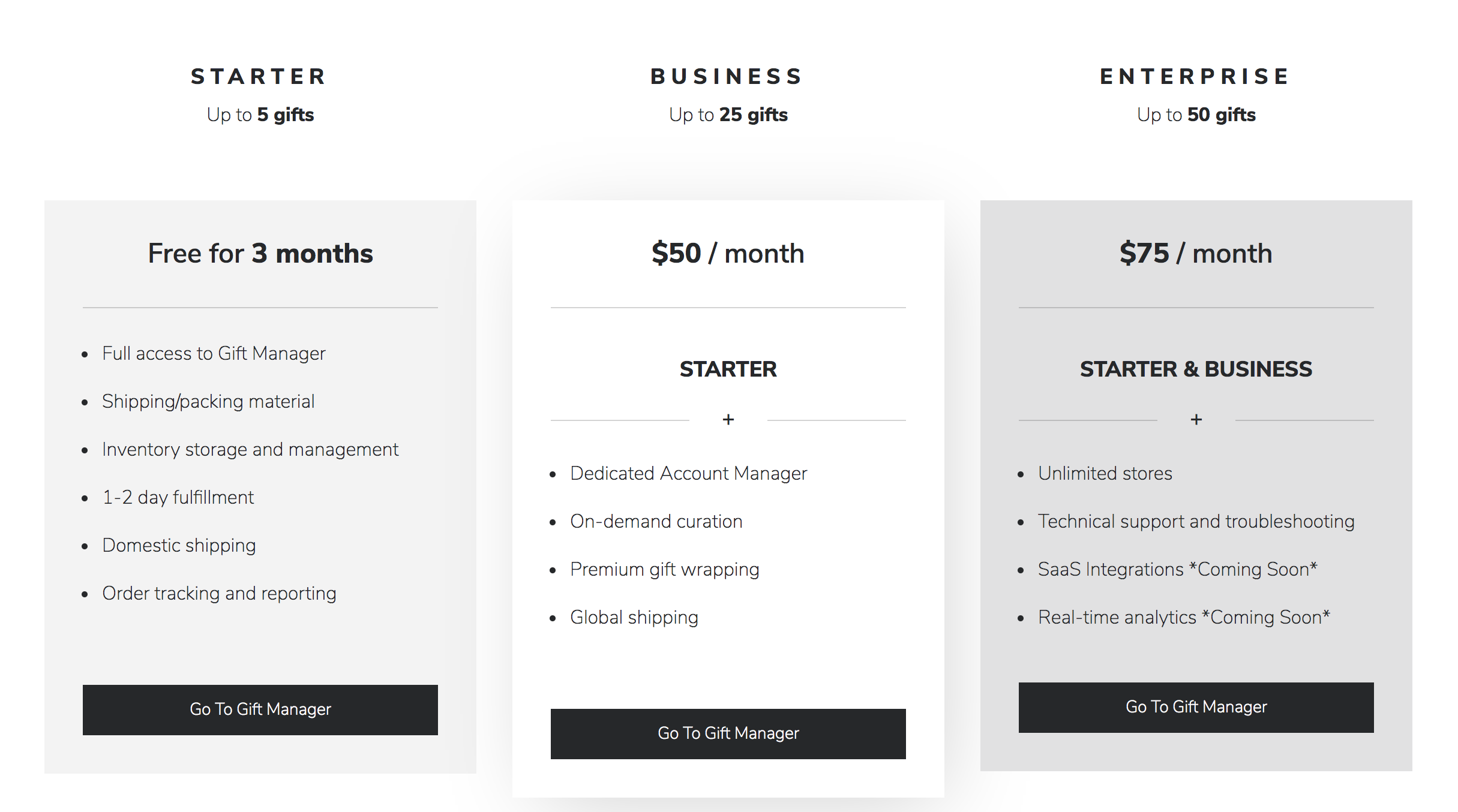Screen dimensions: 1458x812
Task: Click Business plan Go To Gift Manager button
Action: coord(728,733)
